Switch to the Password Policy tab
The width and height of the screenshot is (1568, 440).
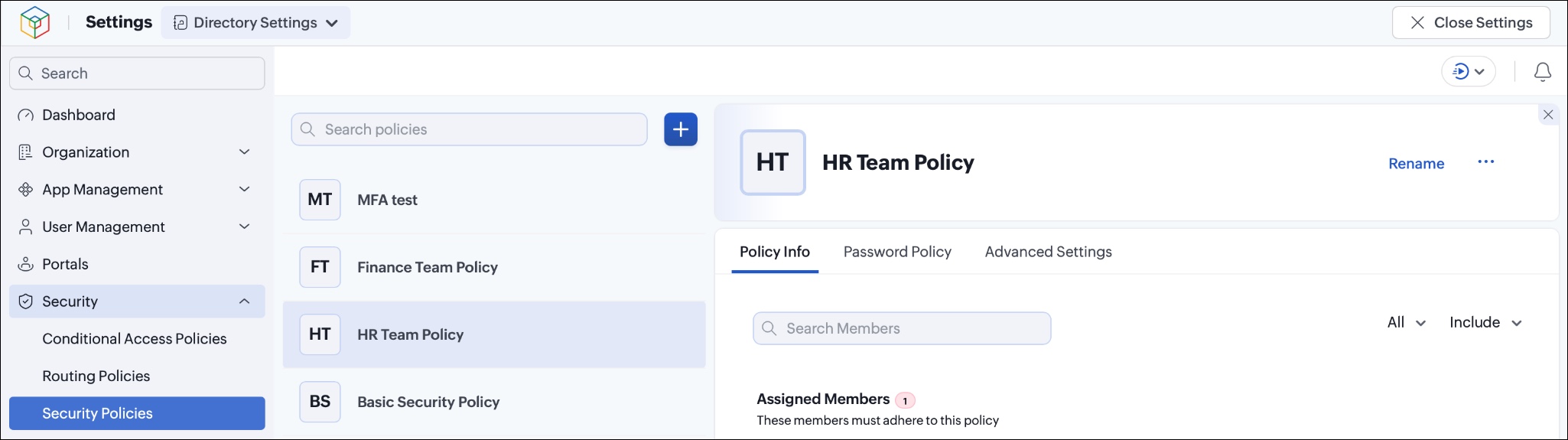pyautogui.click(x=897, y=252)
